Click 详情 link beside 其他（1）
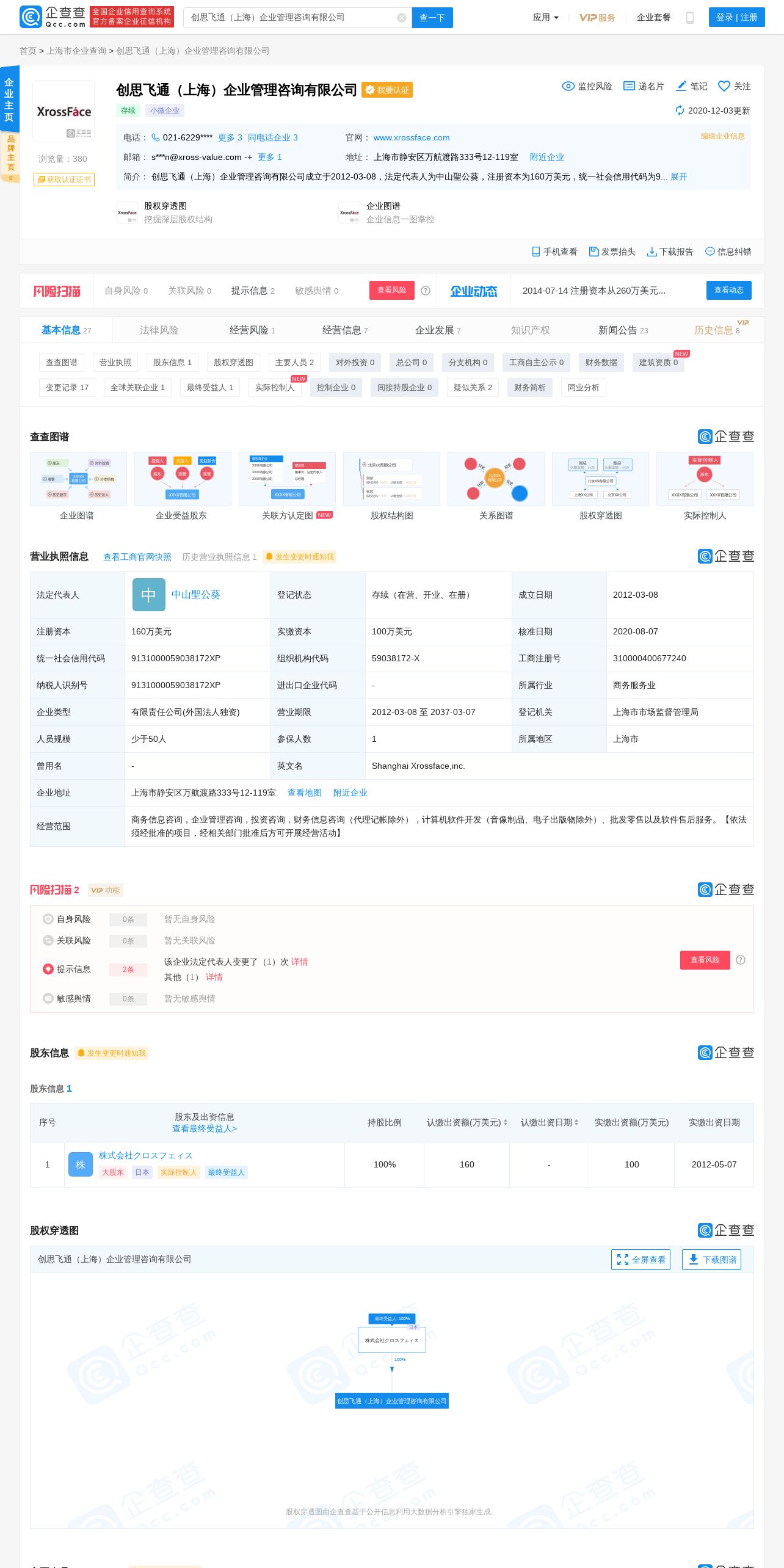This screenshot has width=784, height=1568. [x=214, y=977]
